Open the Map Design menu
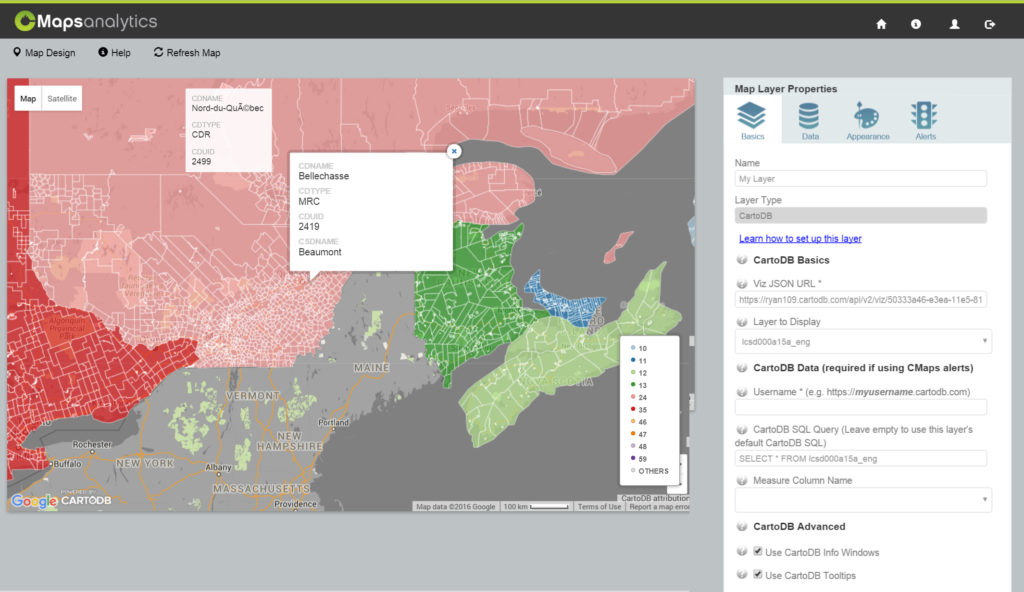The width and height of the screenshot is (1024, 592). coord(43,52)
